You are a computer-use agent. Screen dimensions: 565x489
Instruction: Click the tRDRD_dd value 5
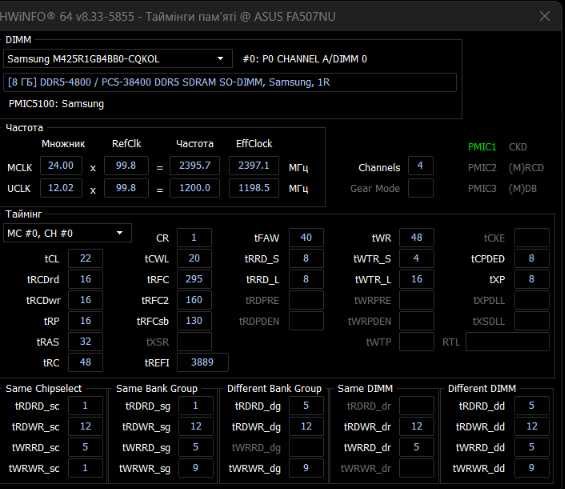531,406
